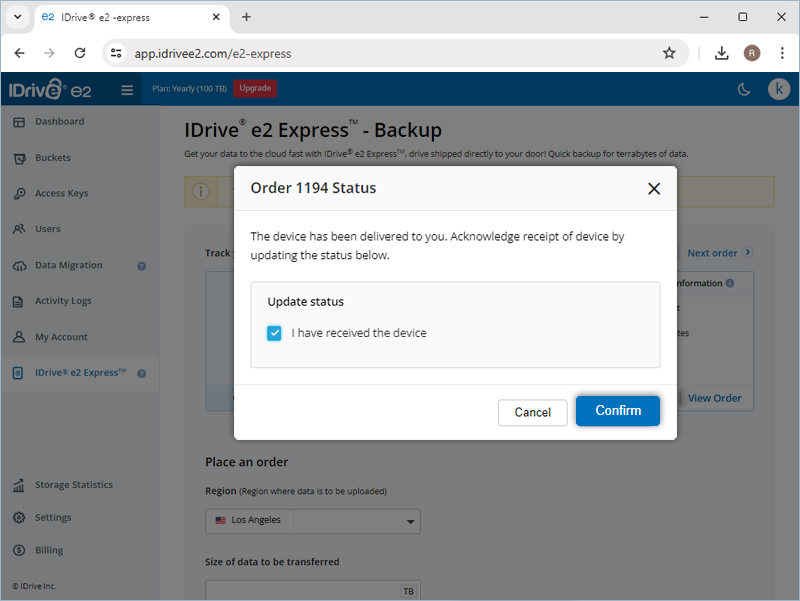The width and height of the screenshot is (800, 601).
Task: Click the Activity Logs document icon
Action: pyautogui.click(x=18, y=302)
